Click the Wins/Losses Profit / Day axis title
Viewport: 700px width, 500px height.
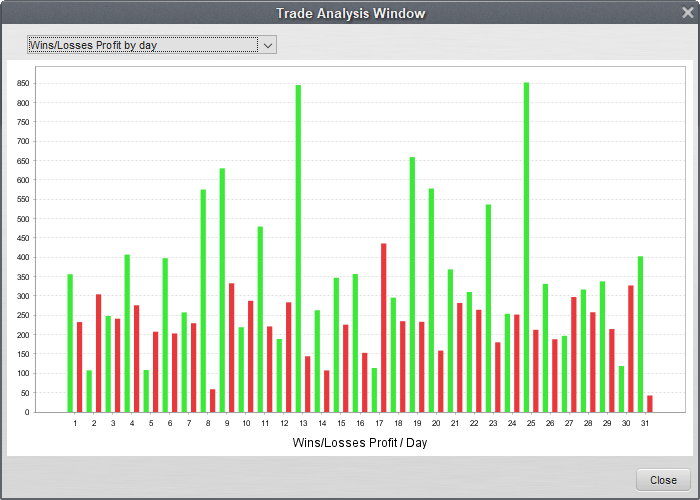click(360, 442)
